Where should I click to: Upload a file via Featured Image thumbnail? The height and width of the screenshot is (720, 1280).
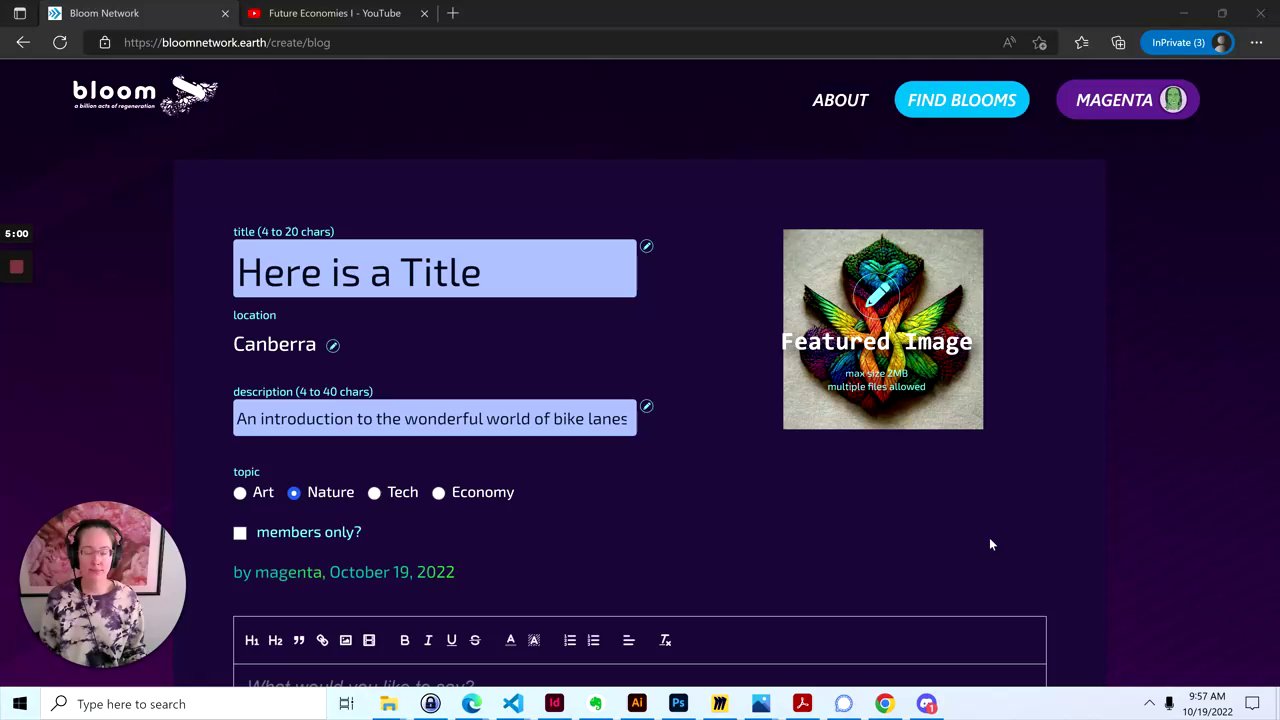pyautogui.click(x=883, y=329)
